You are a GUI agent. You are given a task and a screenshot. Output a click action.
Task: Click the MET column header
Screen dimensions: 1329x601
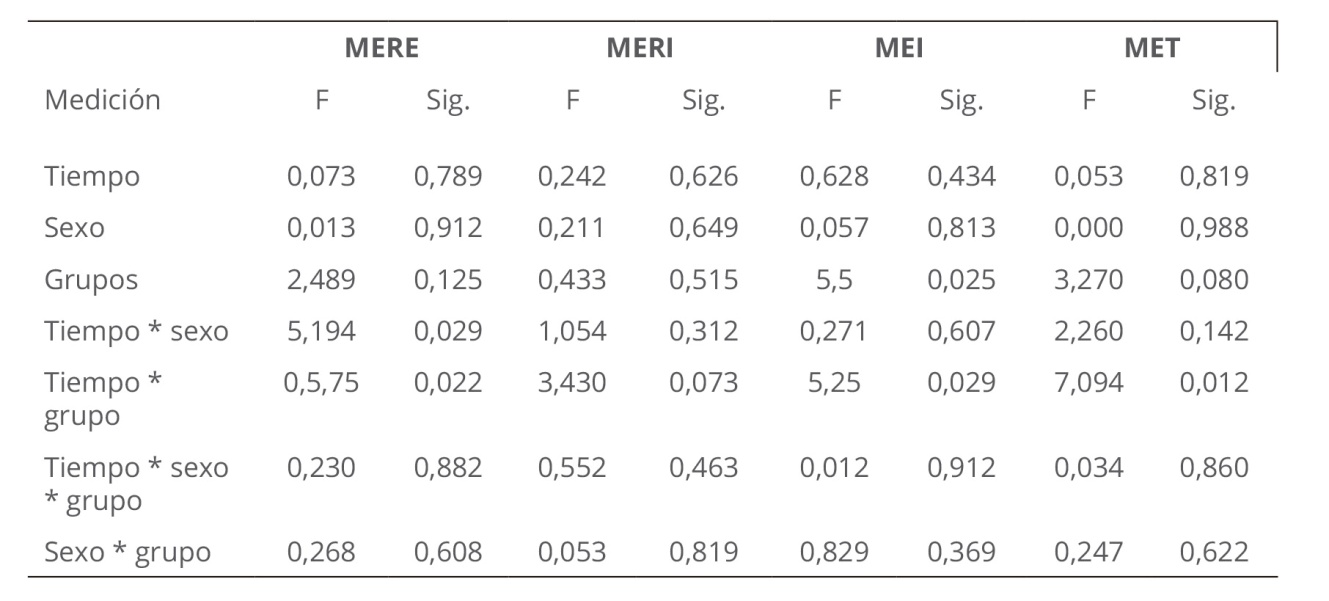(x=1151, y=48)
